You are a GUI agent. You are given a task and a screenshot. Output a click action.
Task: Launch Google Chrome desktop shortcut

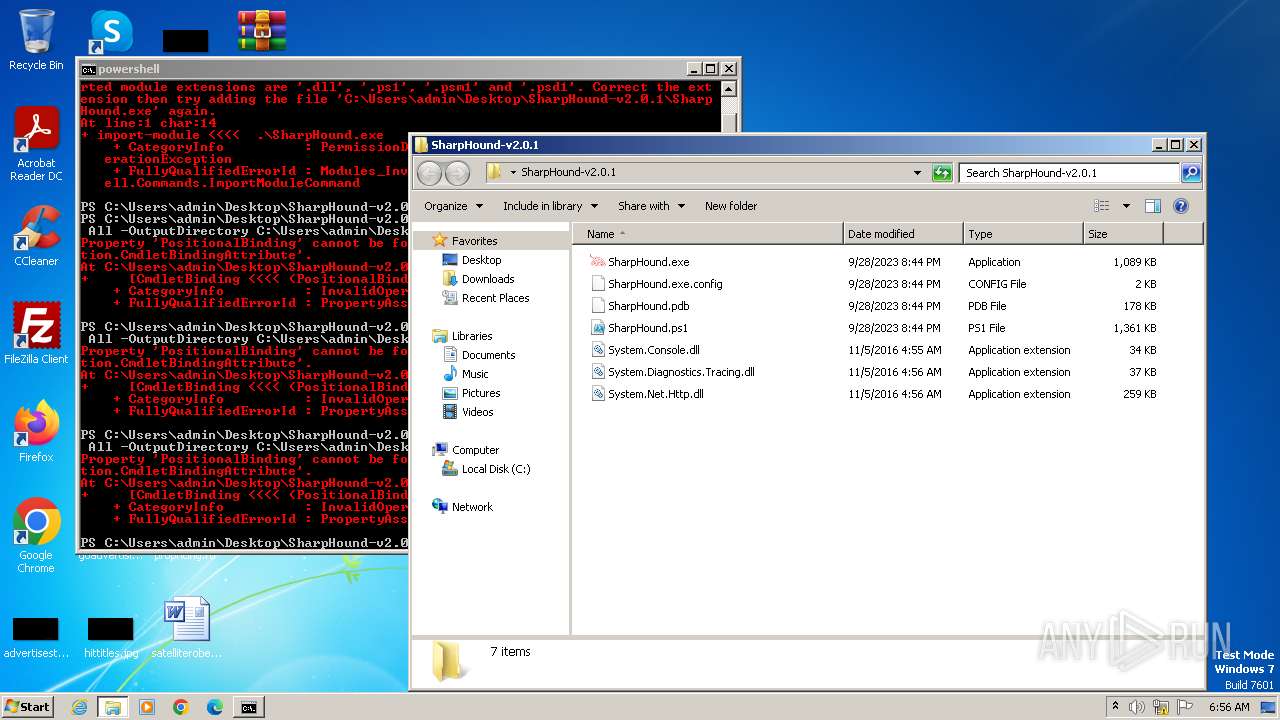point(36,535)
